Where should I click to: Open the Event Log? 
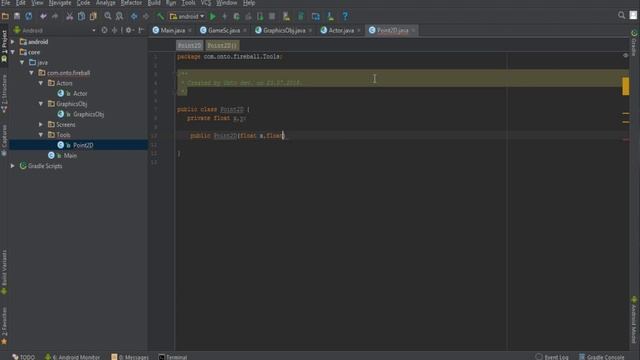pos(552,357)
